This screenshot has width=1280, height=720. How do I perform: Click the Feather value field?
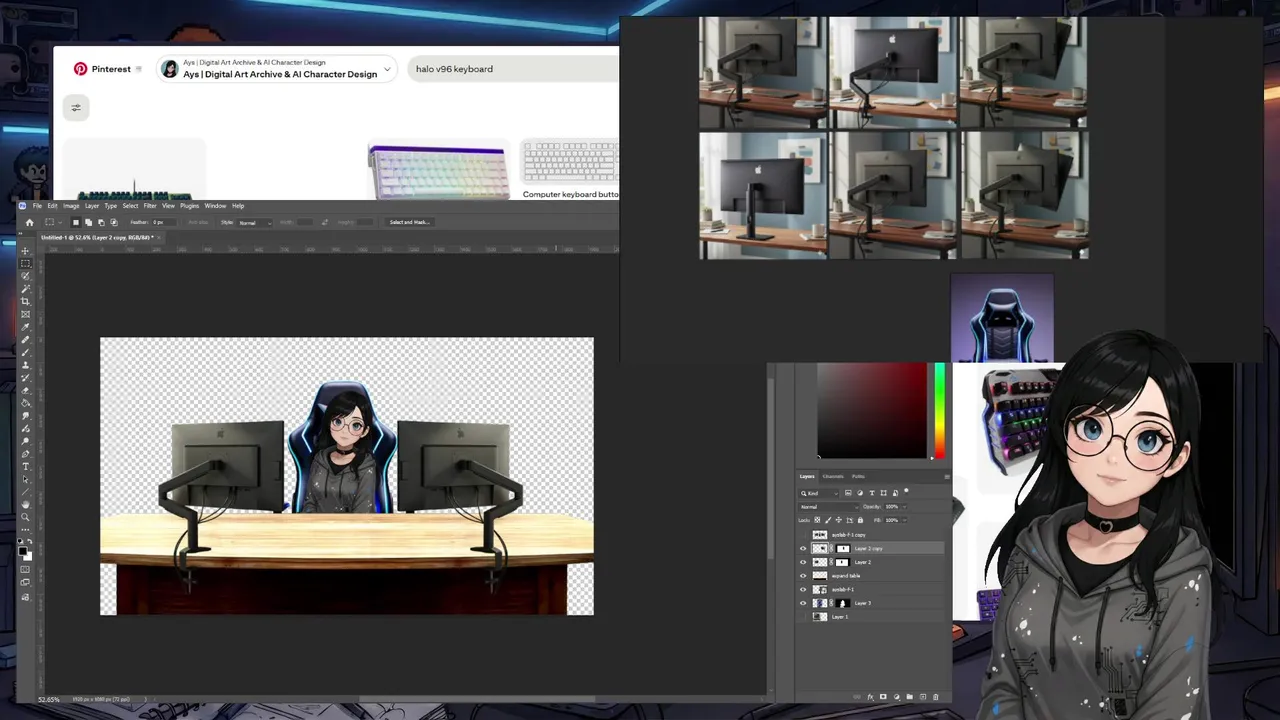coord(164,222)
